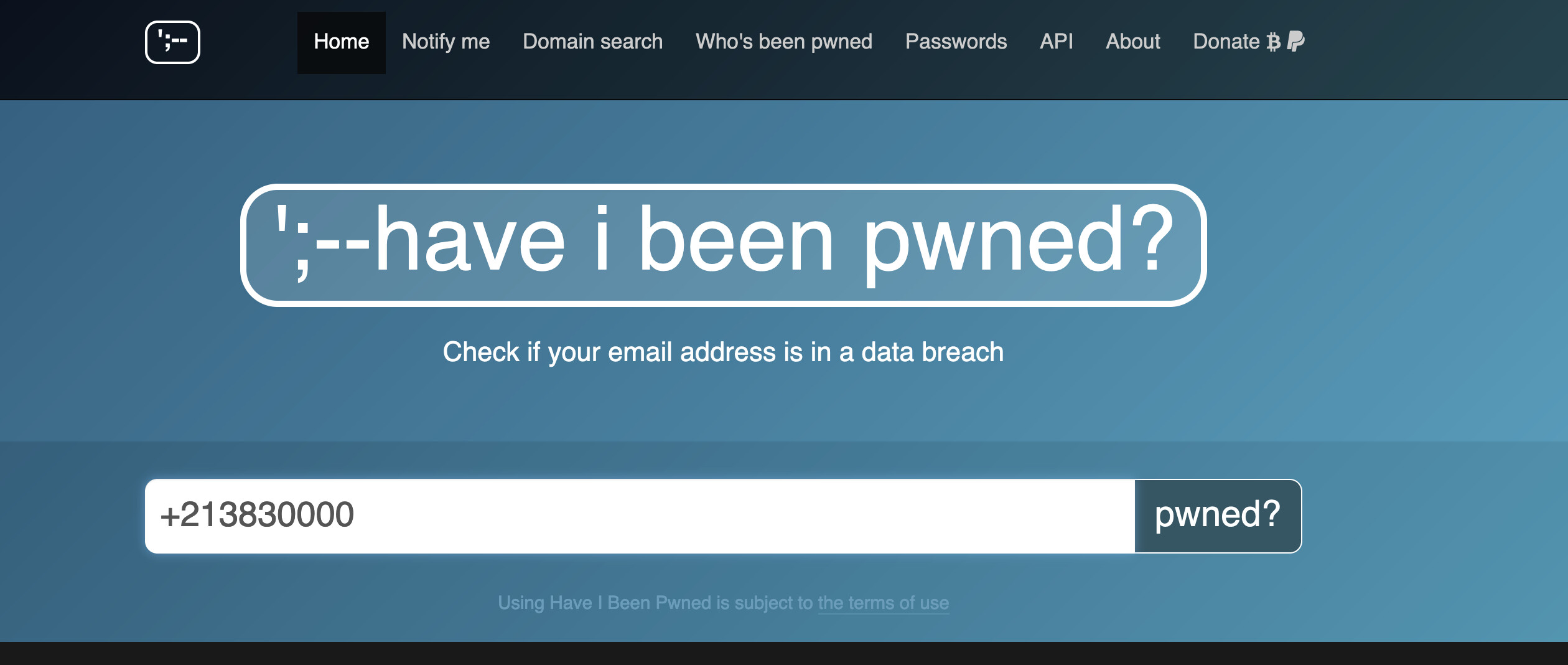Click the ';-- logo icon in navbar
1568x665 pixels.
[172, 42]
